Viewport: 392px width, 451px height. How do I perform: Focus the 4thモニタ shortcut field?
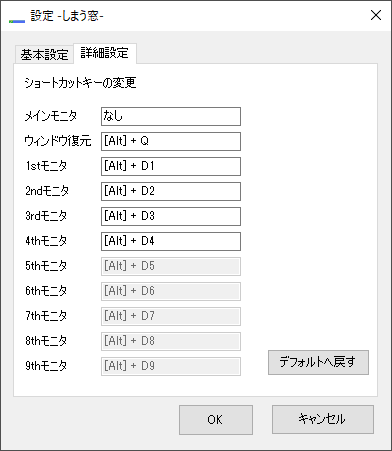tap(171, 241)
